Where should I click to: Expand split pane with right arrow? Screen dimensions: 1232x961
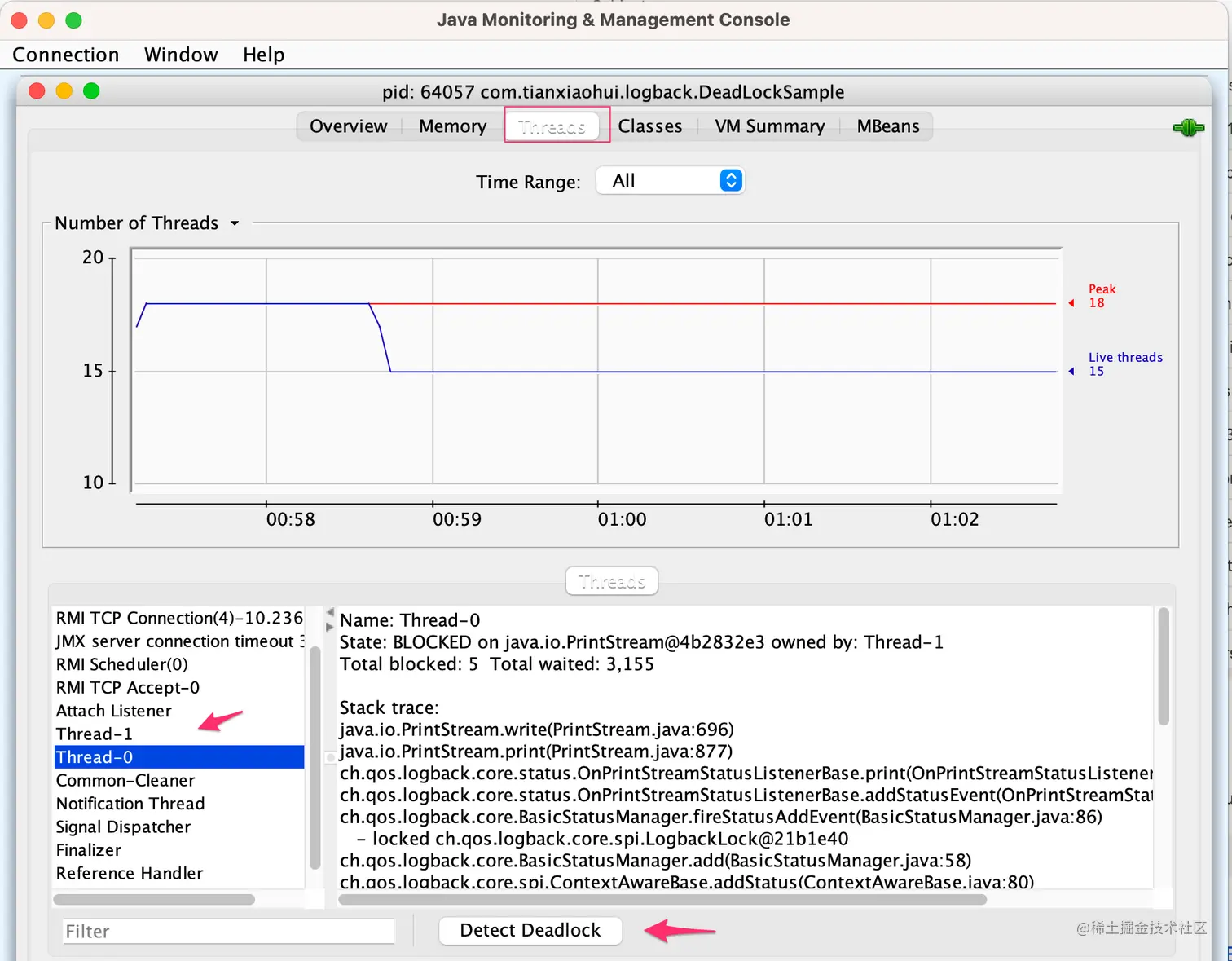click(x=330, y=627)
